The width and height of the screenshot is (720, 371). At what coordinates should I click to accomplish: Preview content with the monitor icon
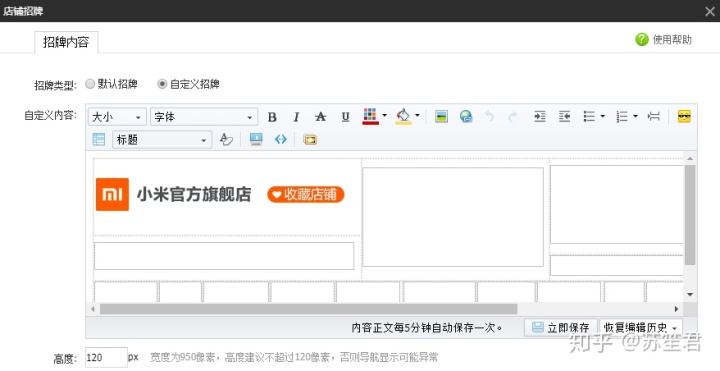(x=256, y=139)
